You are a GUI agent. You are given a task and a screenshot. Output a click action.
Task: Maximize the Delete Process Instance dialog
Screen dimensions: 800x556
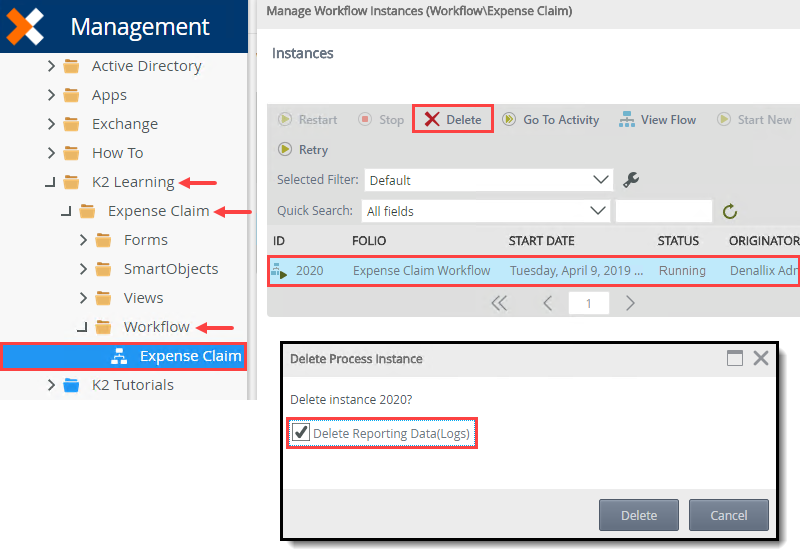tap(735, 358)
